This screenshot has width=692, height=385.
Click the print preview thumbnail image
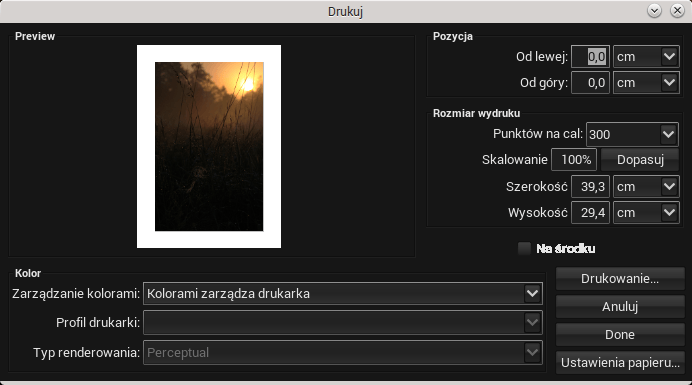[209, 147]
